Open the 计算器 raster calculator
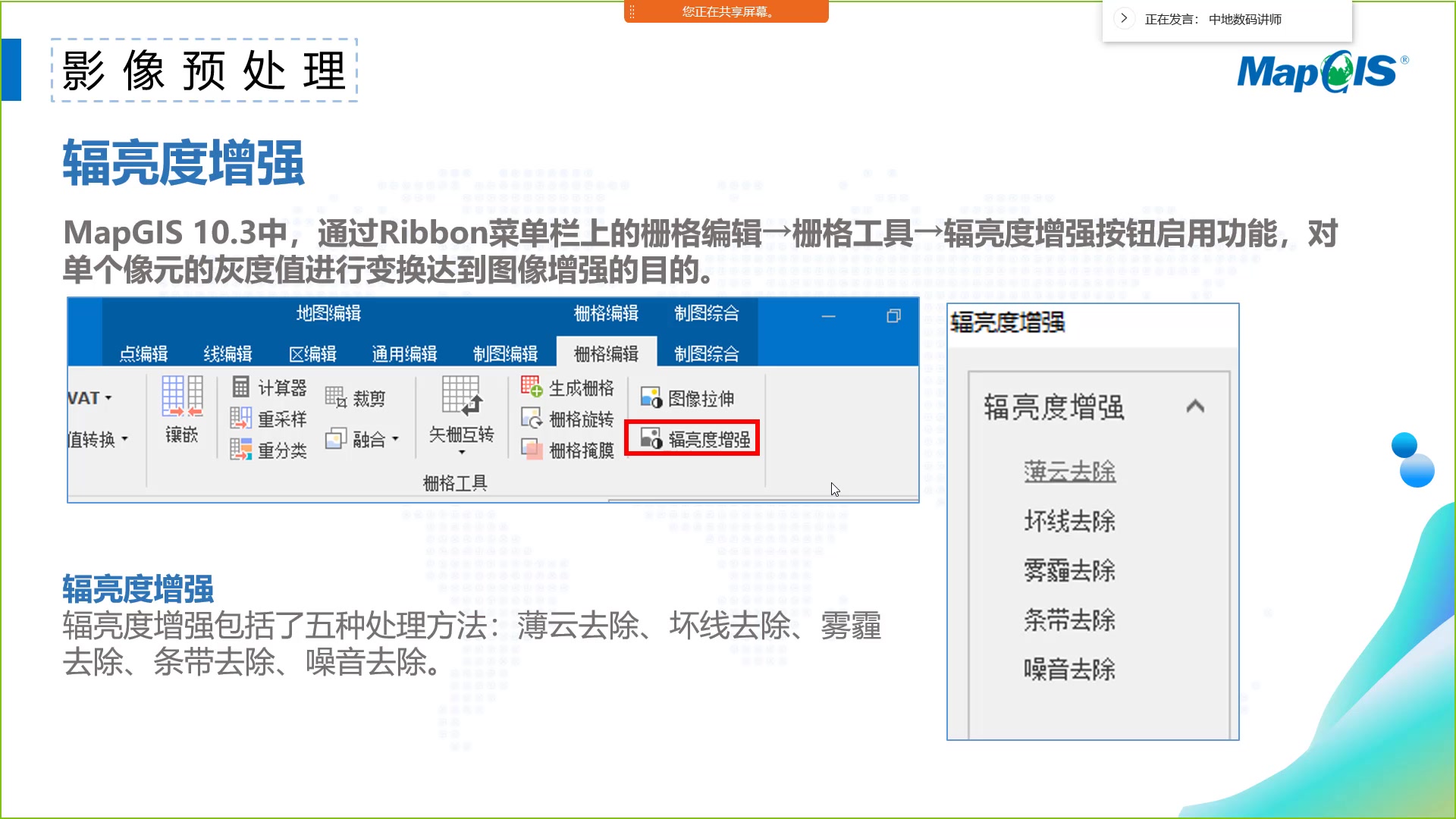Screen dimensions: 1456x819 [269, 388]
